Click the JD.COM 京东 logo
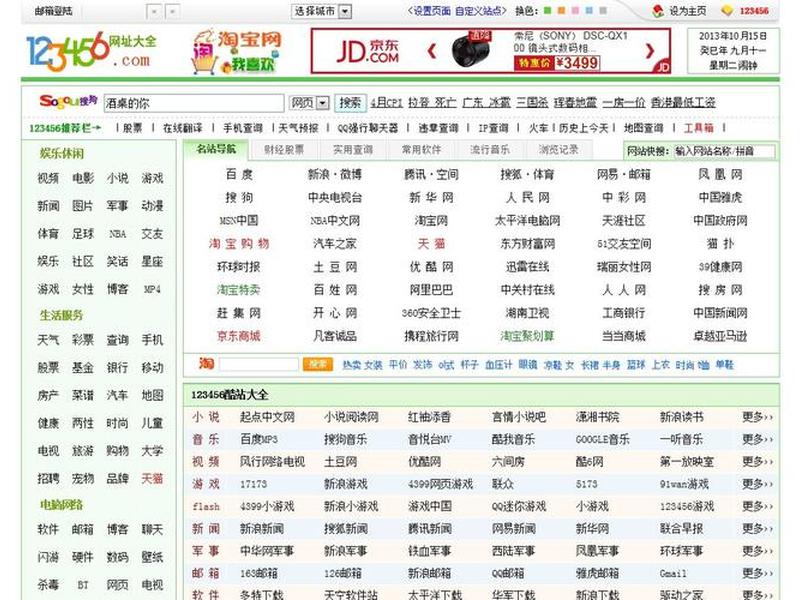This screenshot has height=600, width=800. 367,52
